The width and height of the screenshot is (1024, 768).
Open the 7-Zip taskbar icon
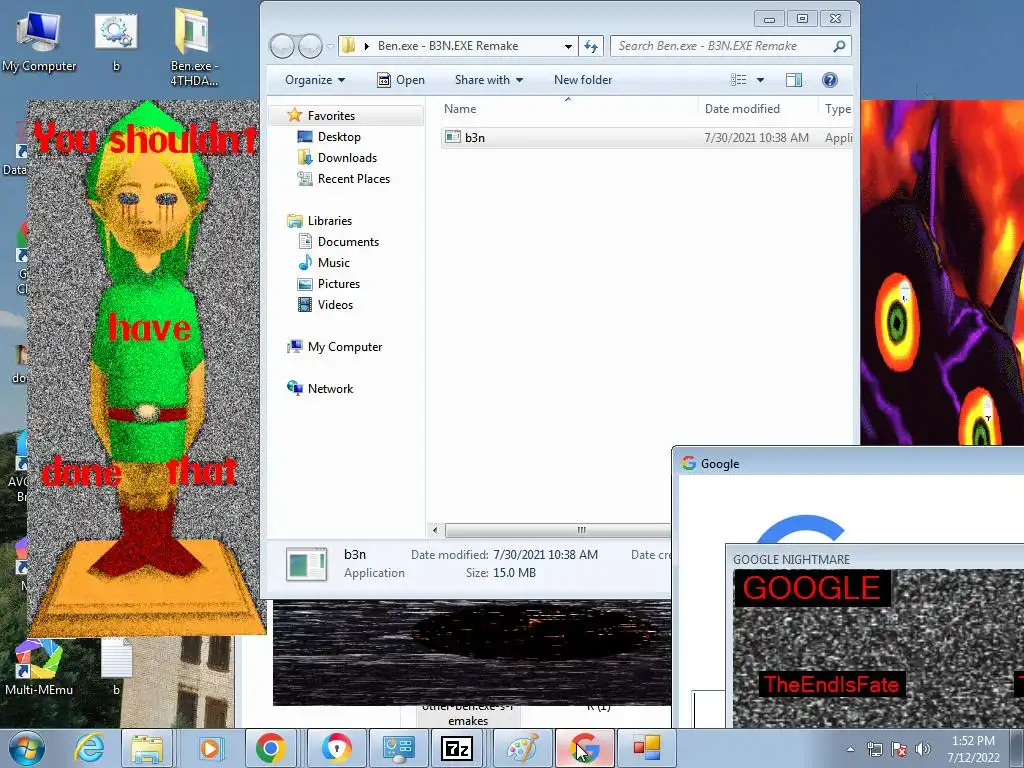457,748
